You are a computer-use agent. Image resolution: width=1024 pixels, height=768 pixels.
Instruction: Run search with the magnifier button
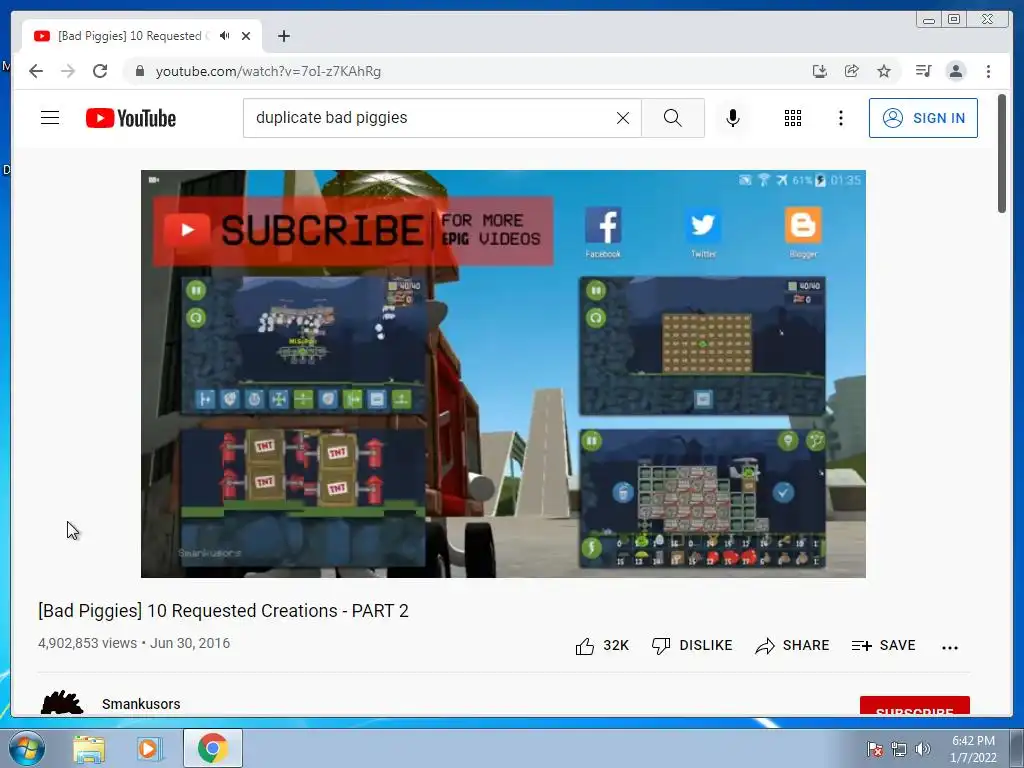(673, 118)
